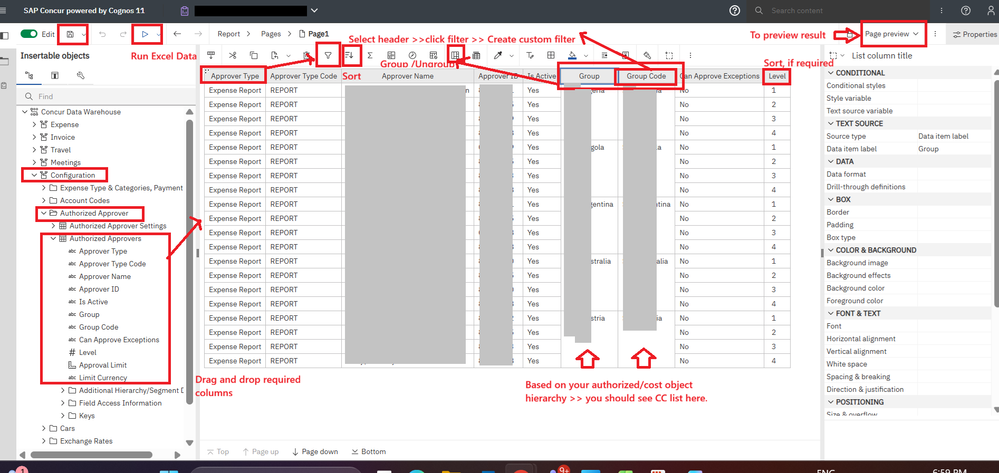Click the Bottom button
Image resolution: width=999 pixels, height=473 pixels.
click(x=368, y=451)
